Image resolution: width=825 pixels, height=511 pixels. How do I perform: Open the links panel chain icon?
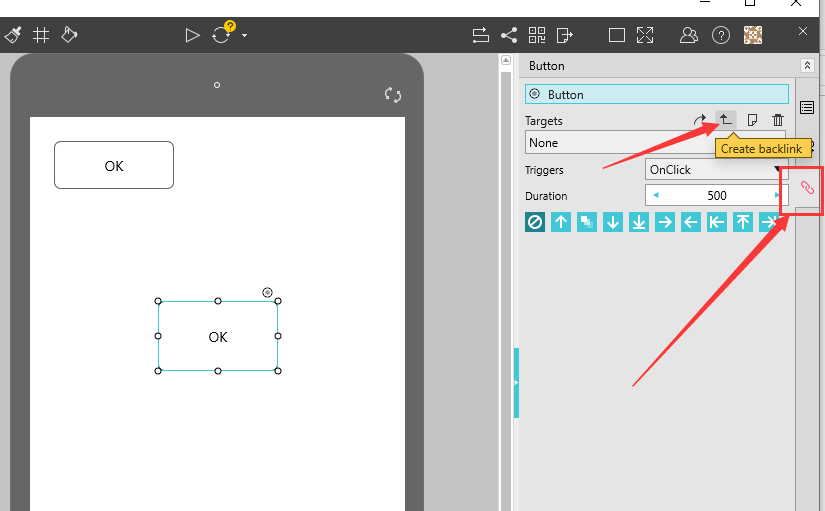click(807, 187)
